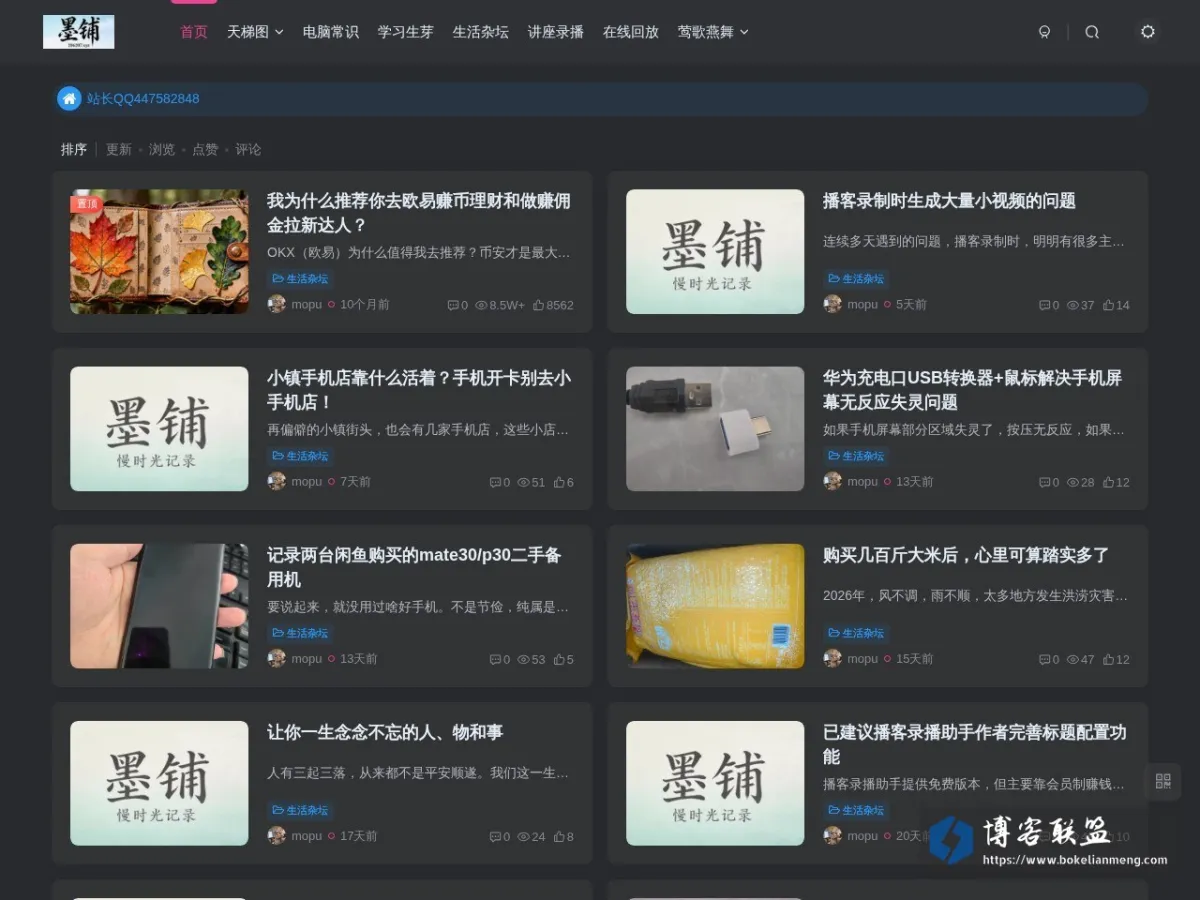Viewport: 1200px width, 900px height.
Task: Sort posts by 评论
Action: coord(248,149)
